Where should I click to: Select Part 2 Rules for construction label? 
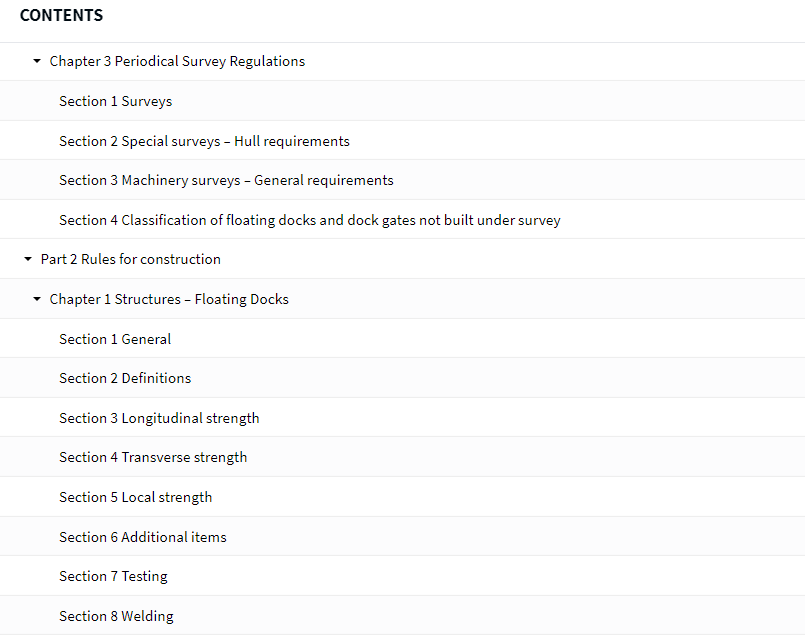[131, 259]
